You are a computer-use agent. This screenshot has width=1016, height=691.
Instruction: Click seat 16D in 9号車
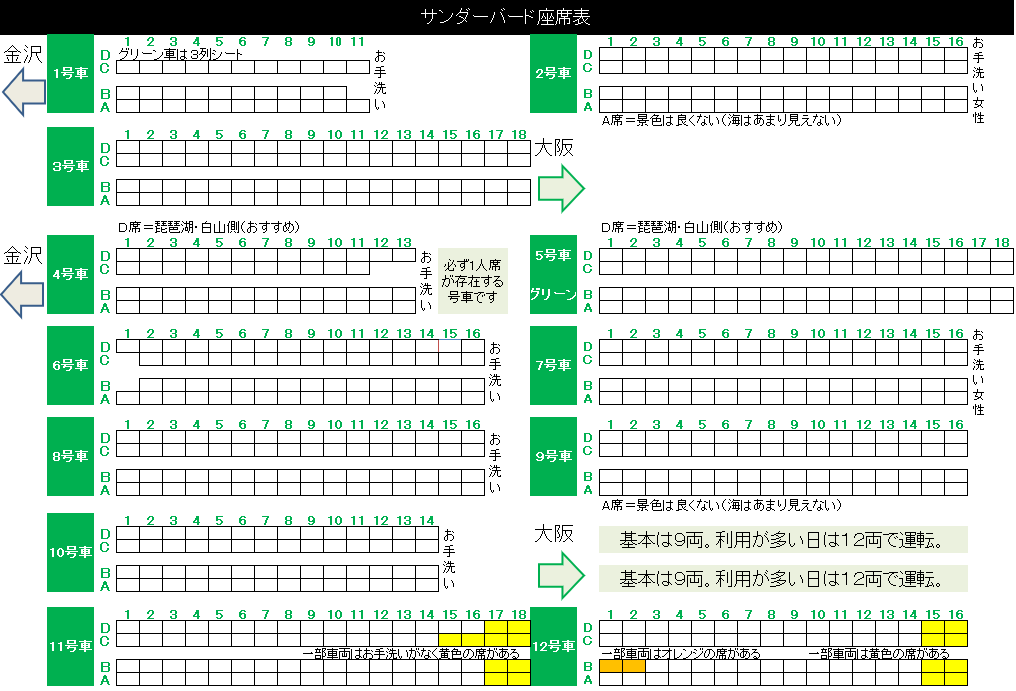(x=956, y=438)
